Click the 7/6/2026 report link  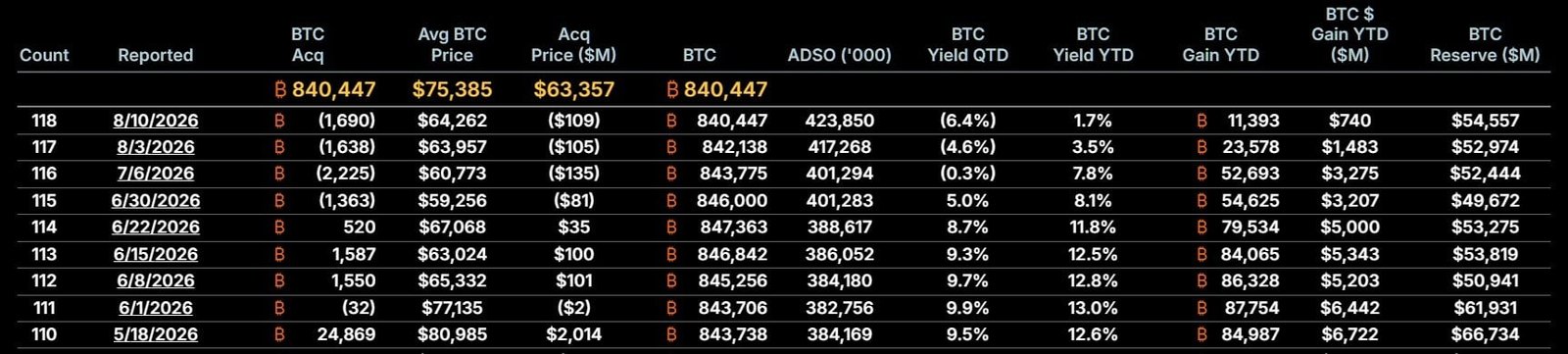tap(155, 174)
